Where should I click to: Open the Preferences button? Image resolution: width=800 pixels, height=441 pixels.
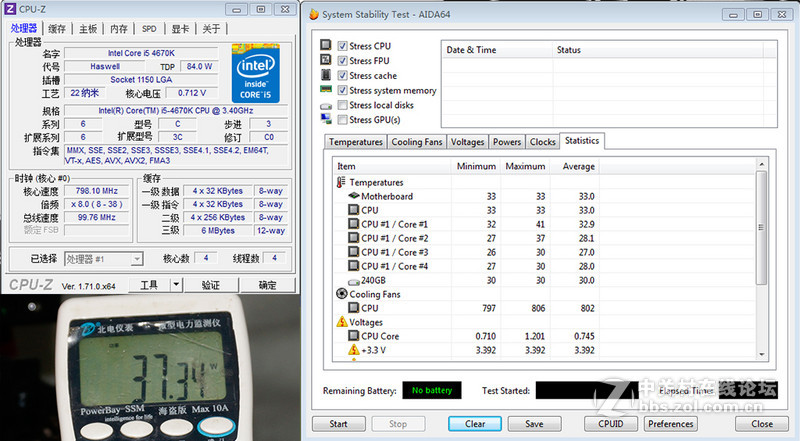pos(671,423)
